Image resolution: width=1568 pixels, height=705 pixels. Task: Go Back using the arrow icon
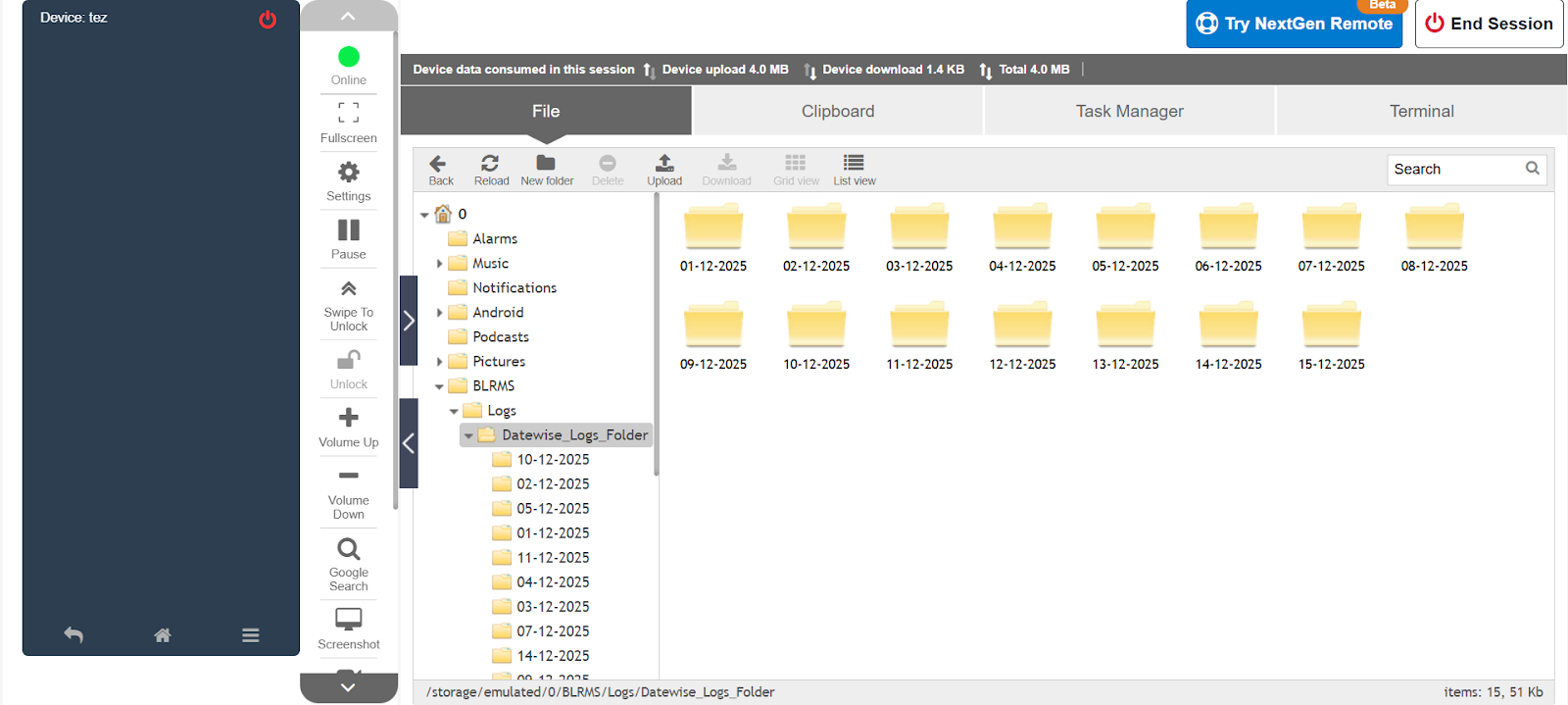point(439,164)
